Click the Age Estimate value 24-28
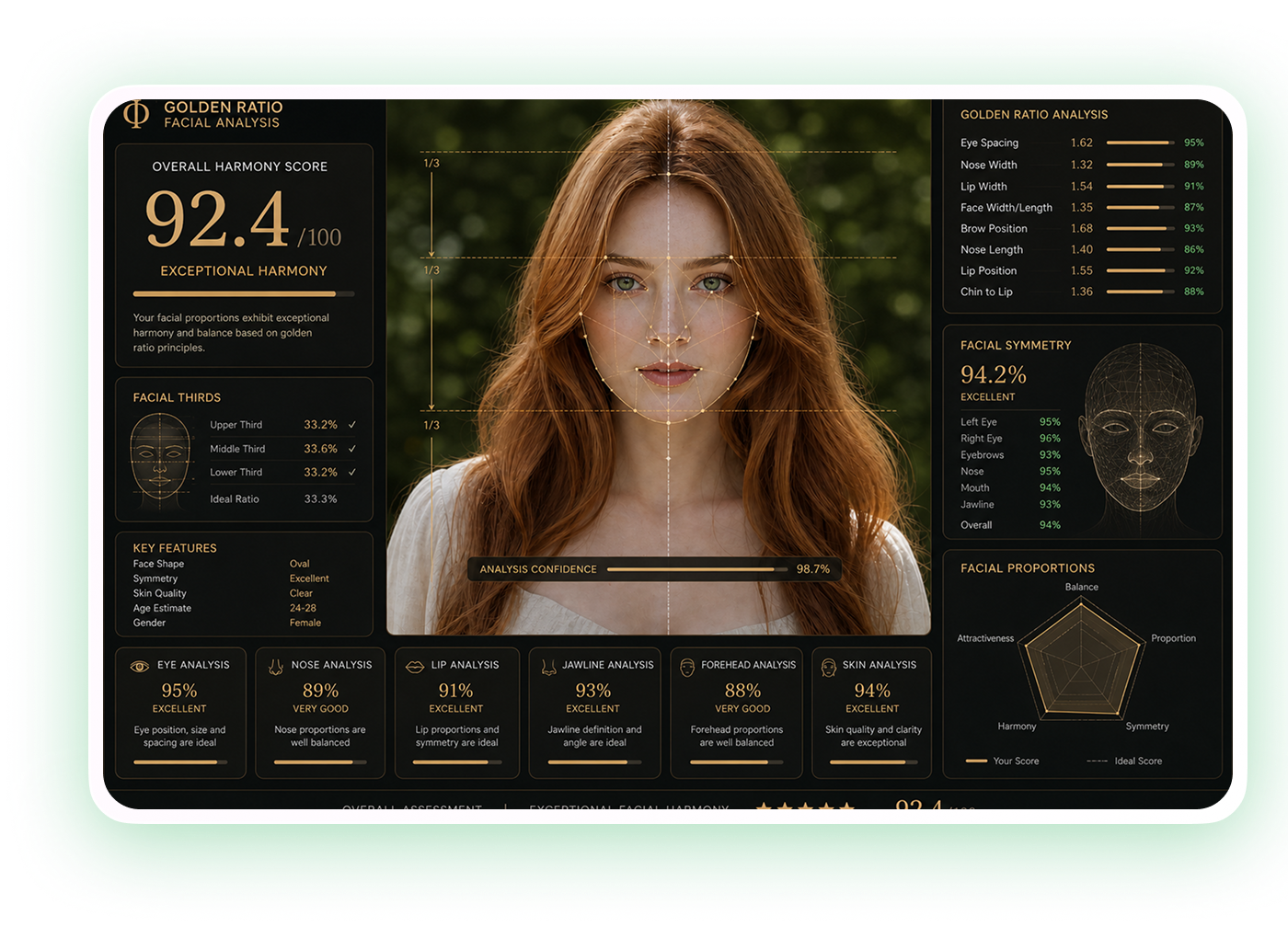1288x927 pixels. [x=303, y=608]
